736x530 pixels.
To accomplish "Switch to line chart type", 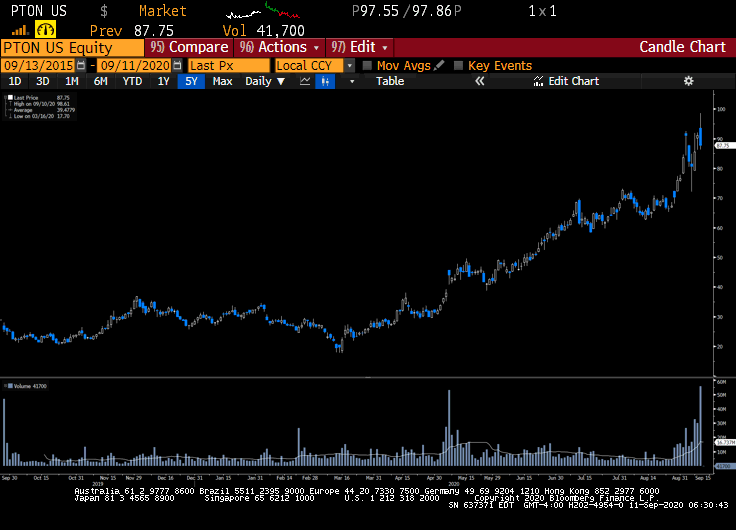I will click(305, 81).
